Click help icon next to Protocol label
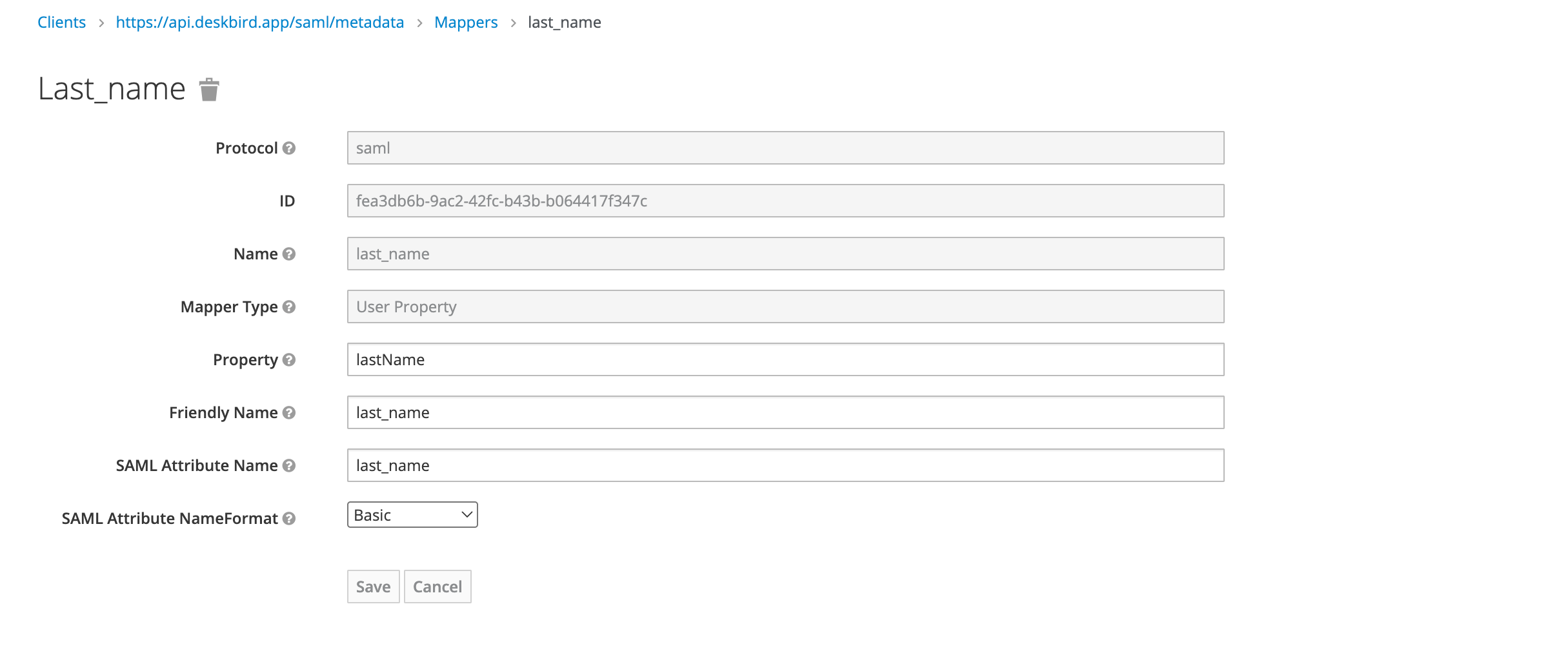This screenshot has height=653, width=1568. [x=289, y=148]
